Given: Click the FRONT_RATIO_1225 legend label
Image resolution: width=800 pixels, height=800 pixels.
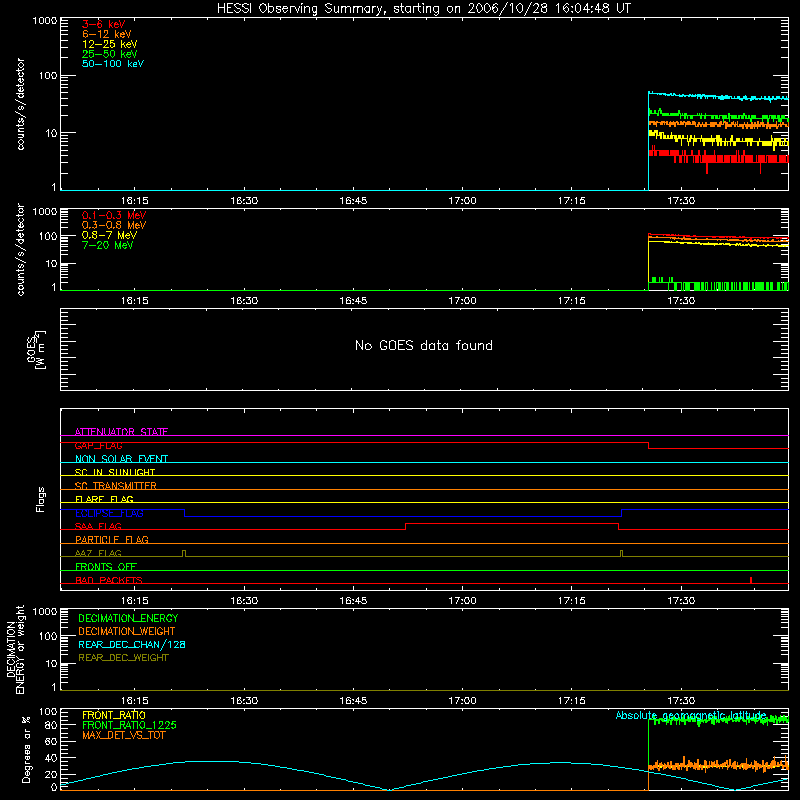Looking at the screenshot, I should coord(129,725).
